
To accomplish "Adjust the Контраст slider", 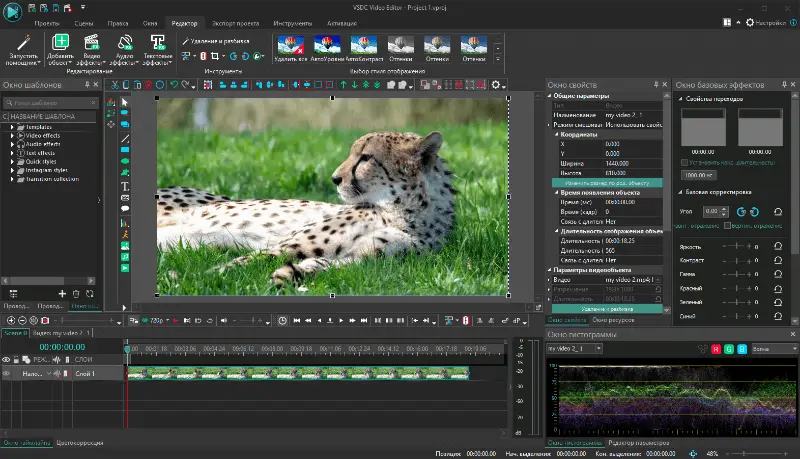I will pos(736,261).
